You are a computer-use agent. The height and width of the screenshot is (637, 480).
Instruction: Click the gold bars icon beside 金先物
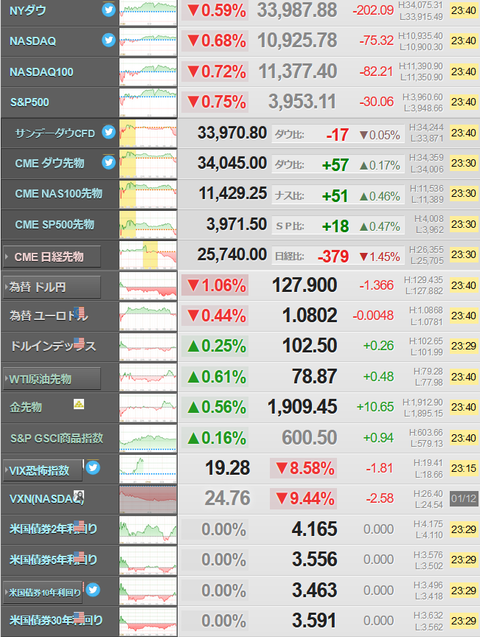pyautogui.click(x=79, y=404)
